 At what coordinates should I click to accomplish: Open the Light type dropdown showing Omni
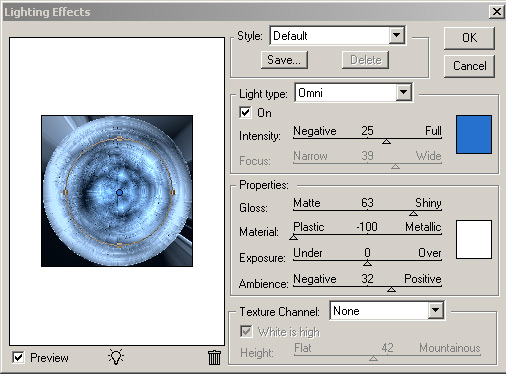point(354,92)
